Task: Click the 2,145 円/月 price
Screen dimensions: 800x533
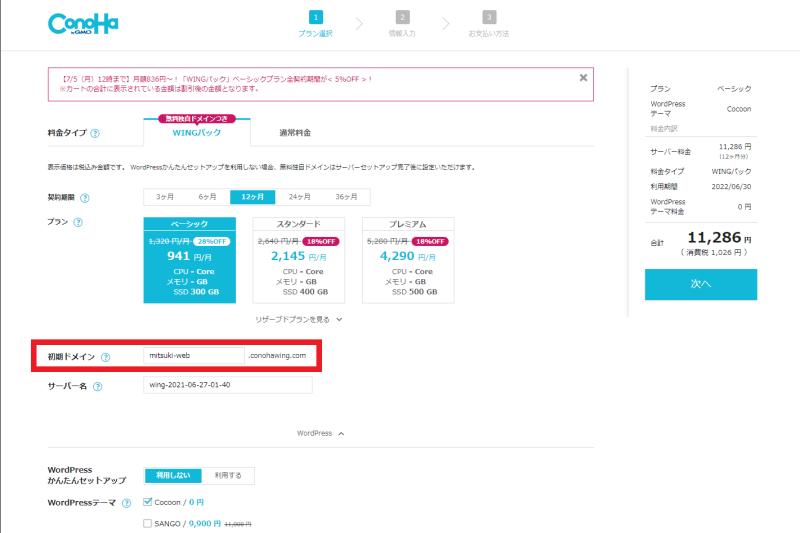Action: (298, 256)
